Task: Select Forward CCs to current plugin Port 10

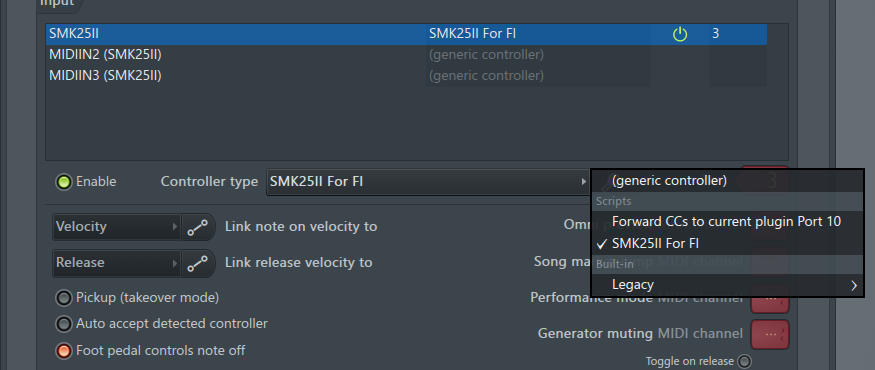Action: pyautogui.click(x=728, y=222)
